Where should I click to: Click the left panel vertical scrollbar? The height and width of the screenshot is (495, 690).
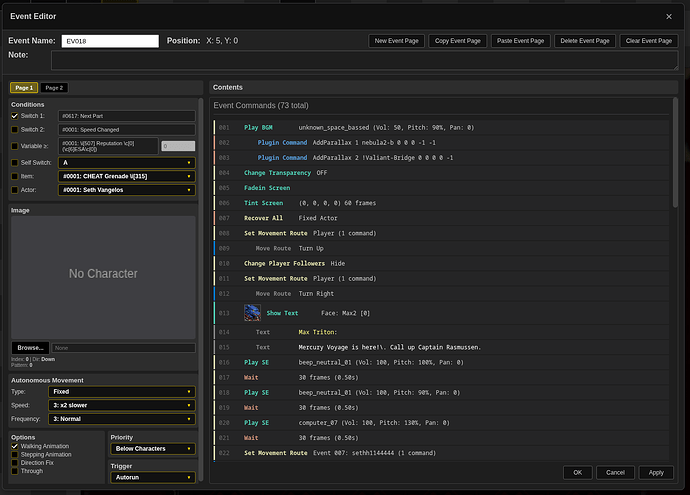201,289
